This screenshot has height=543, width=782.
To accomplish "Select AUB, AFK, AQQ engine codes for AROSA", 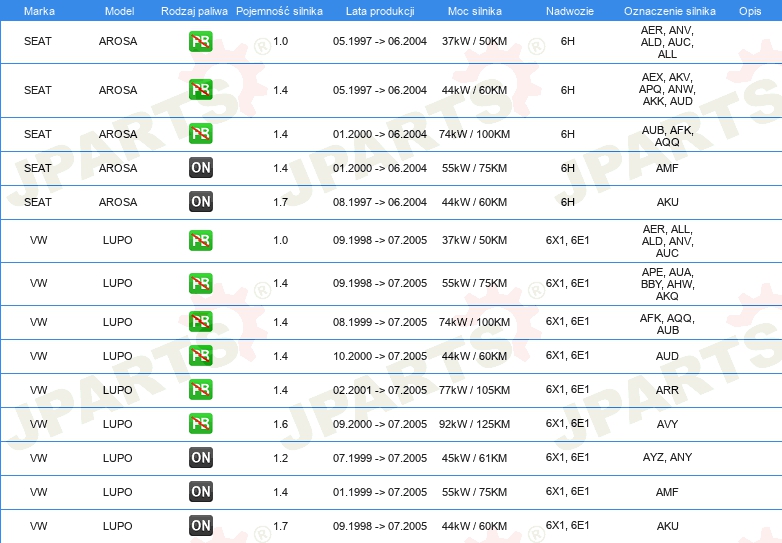I will (667, 136).
